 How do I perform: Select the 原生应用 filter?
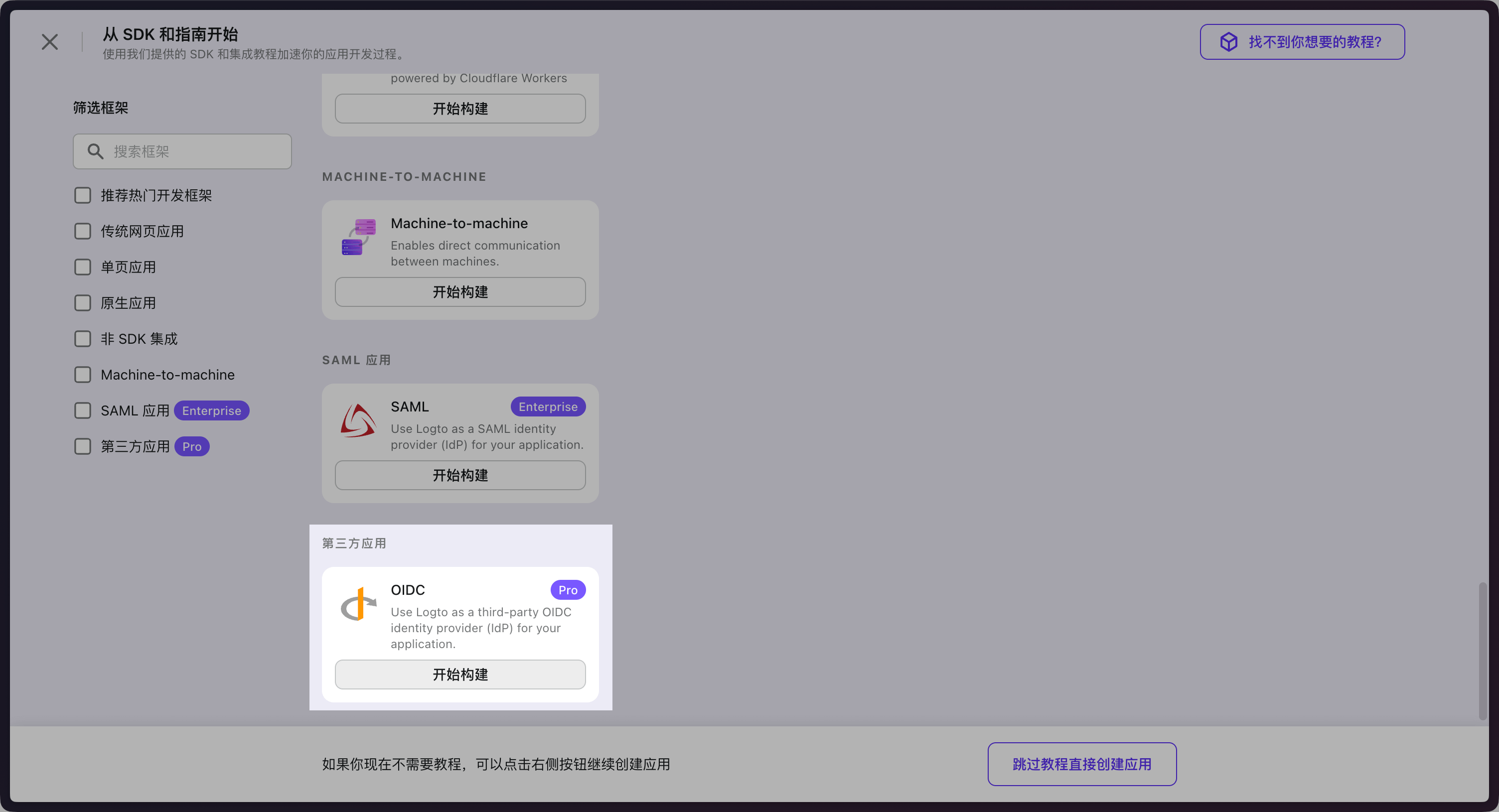pos(83,302)
